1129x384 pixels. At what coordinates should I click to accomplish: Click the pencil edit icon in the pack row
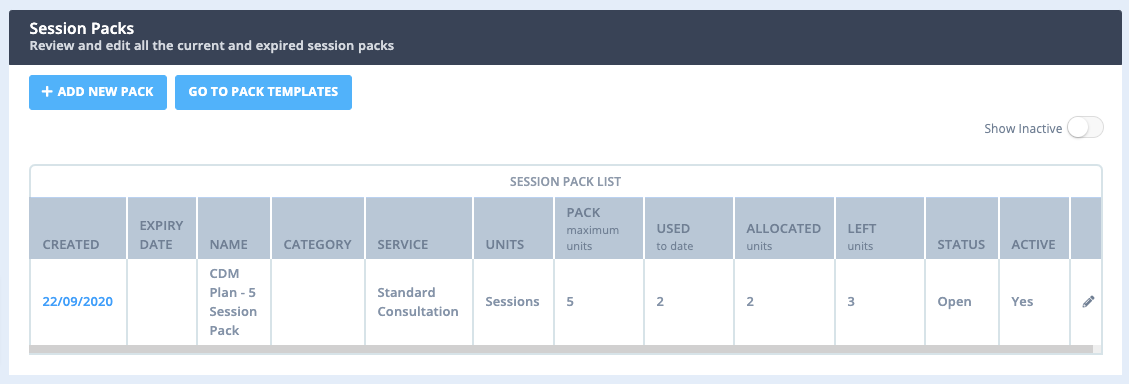click(1088, 302)
